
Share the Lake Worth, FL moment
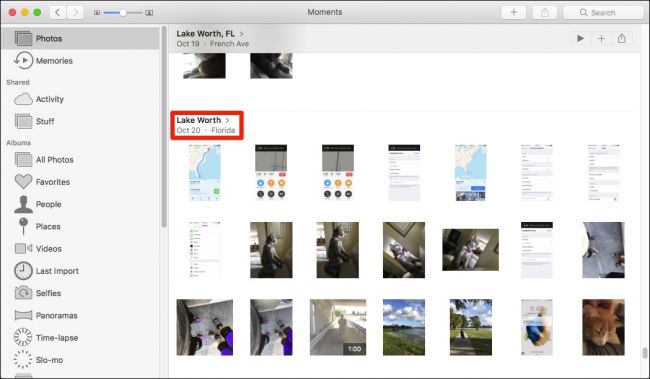(621, 39)
